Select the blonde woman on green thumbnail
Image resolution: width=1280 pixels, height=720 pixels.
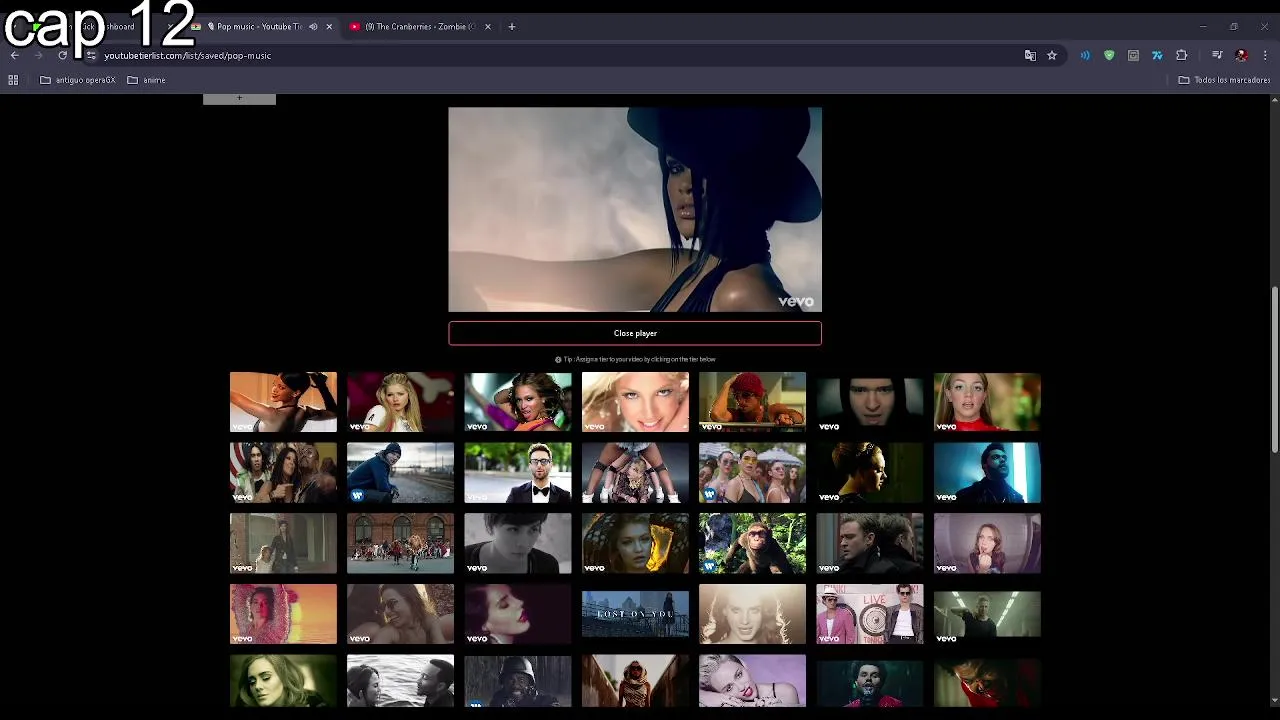pyautogui.click(x=987, y=402)
